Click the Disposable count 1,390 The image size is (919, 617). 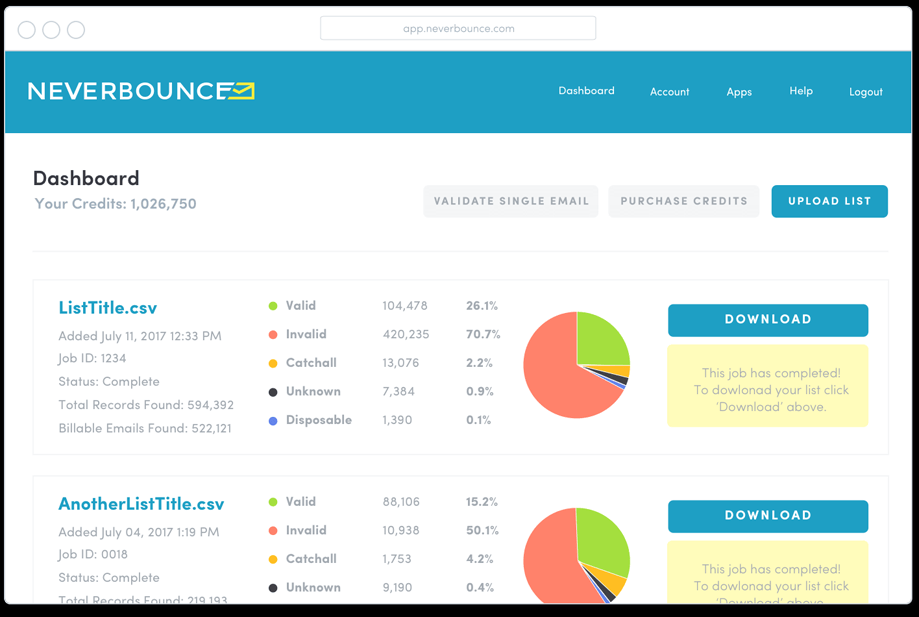click(397, 420)
